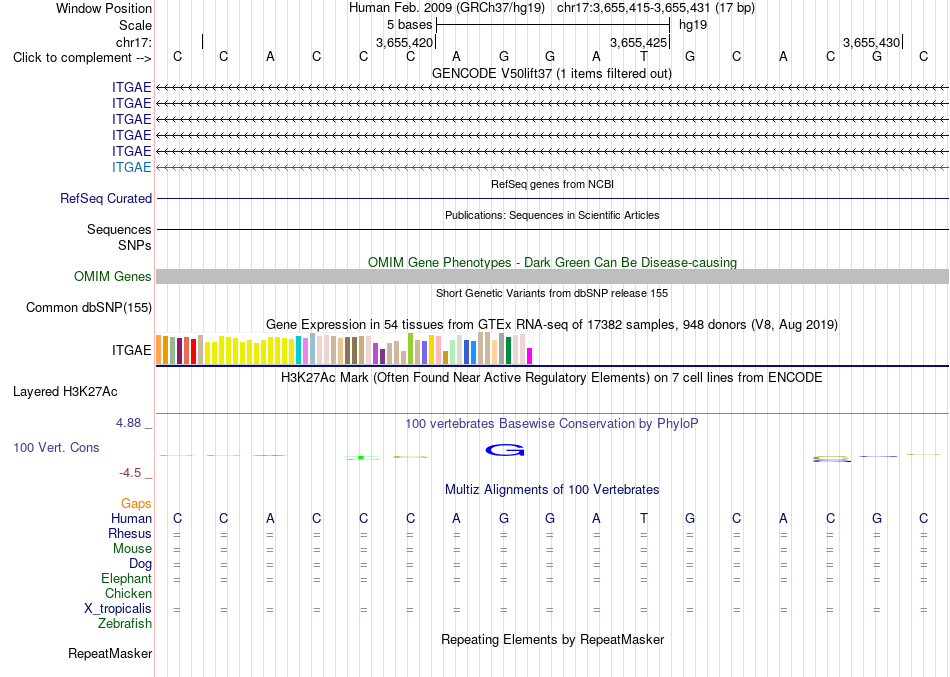This screenshot has height=677, width=950.
Task: Click the Human alignment row label
Action: coord(131,518)
